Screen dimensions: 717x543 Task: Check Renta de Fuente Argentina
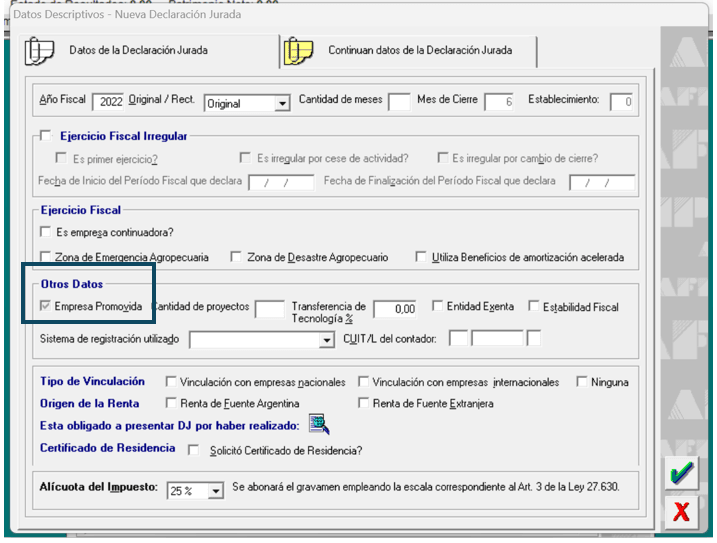[x=172, y=404]
